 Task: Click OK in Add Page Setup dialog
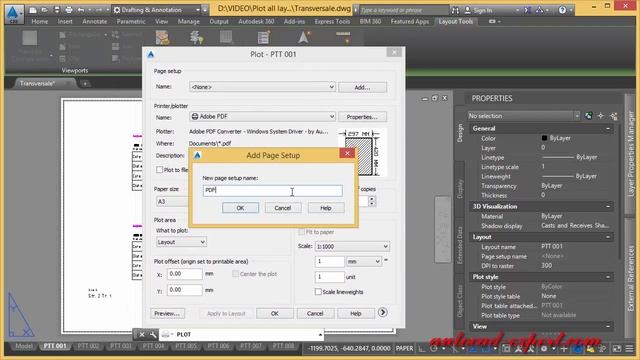(240, 208)
